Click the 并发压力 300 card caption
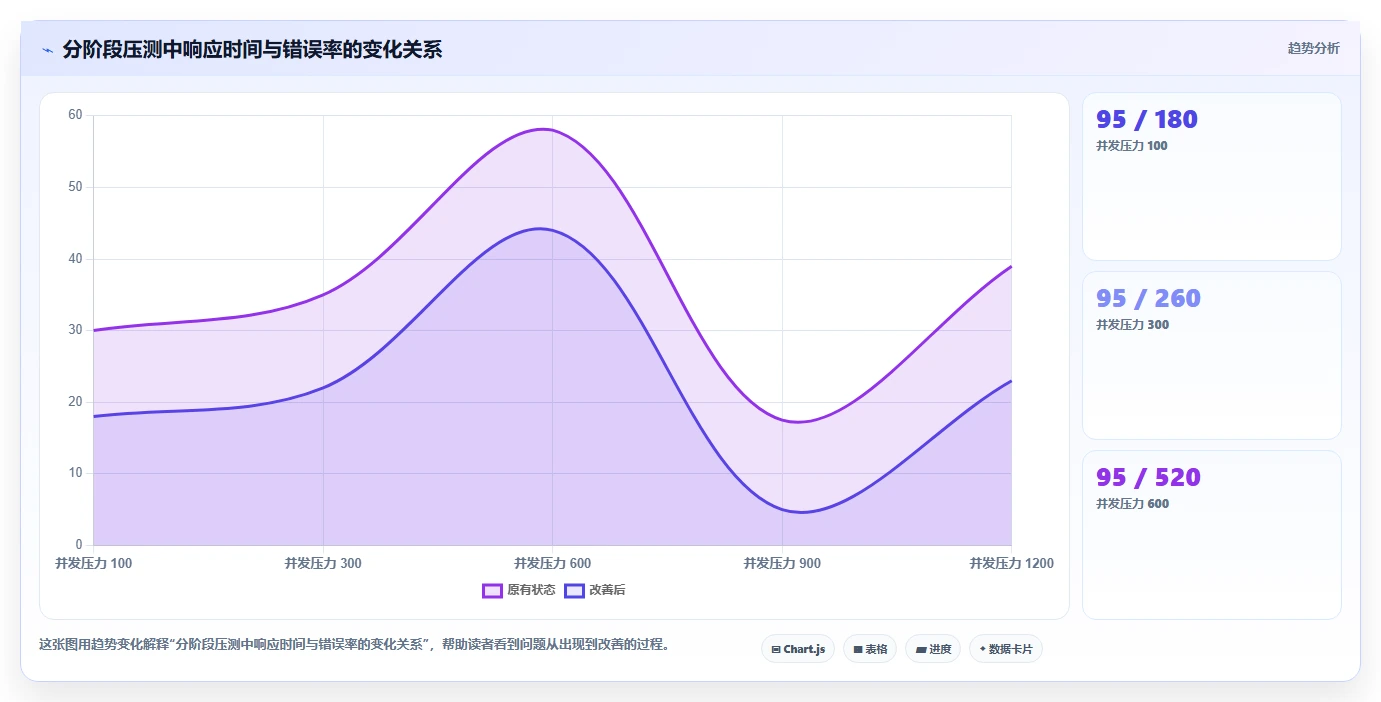The height and width of the screenshot is (702, 1381). click(1132, 325)
